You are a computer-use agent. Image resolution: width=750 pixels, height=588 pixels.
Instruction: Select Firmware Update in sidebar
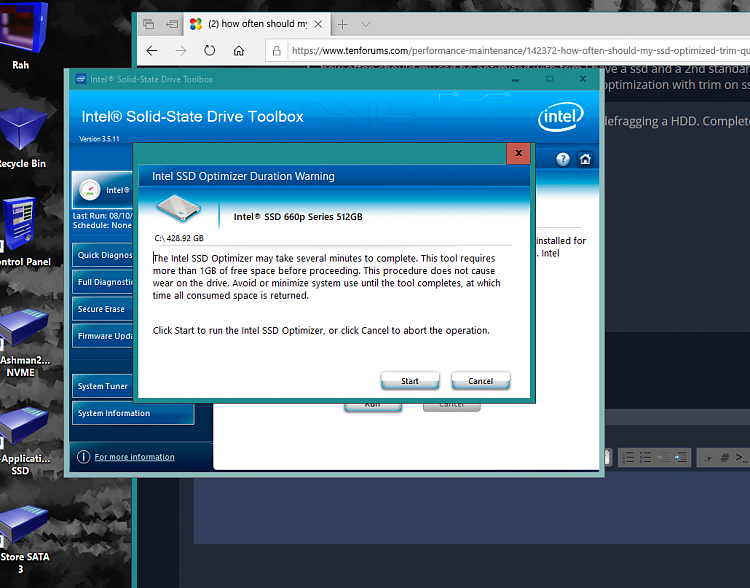pos(103,336)
